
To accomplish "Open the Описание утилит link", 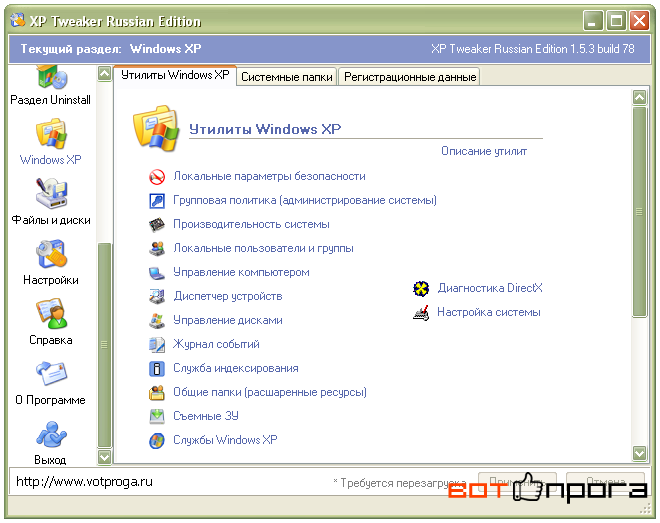I will coord(484,151).
